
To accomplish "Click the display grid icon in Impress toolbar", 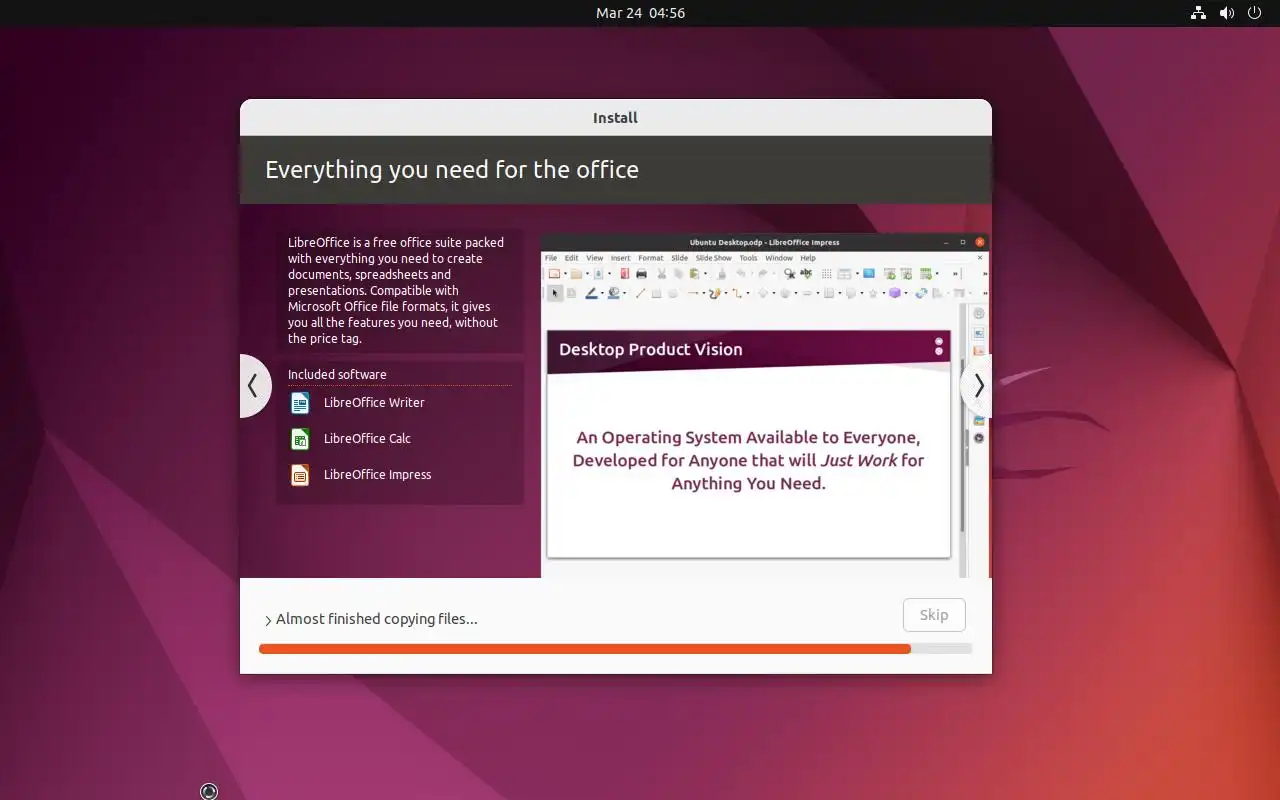I will tap(827, 274).
